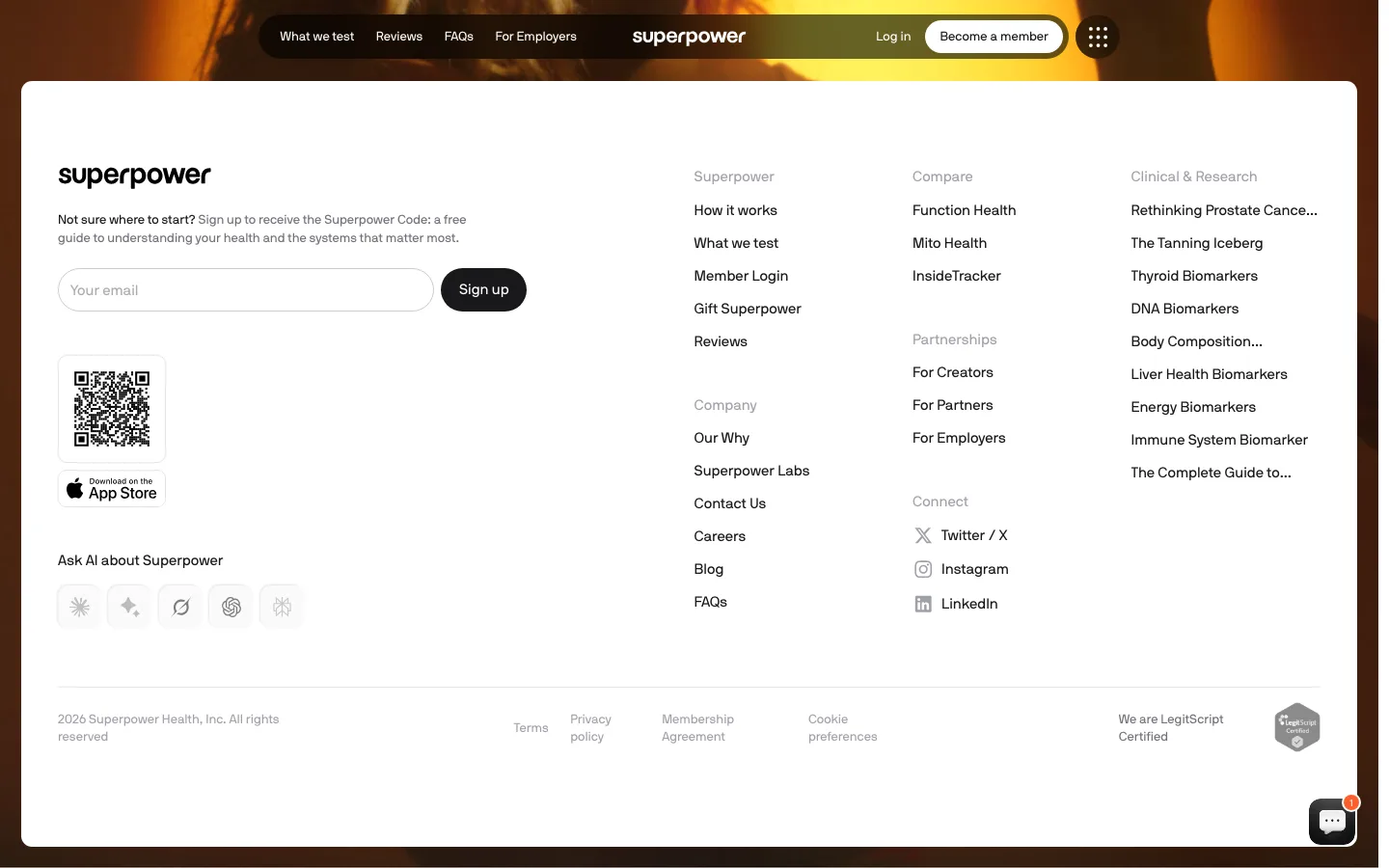1389x868 pixels.
Task: Click Log in in the navbar
Action: (893, 37)
